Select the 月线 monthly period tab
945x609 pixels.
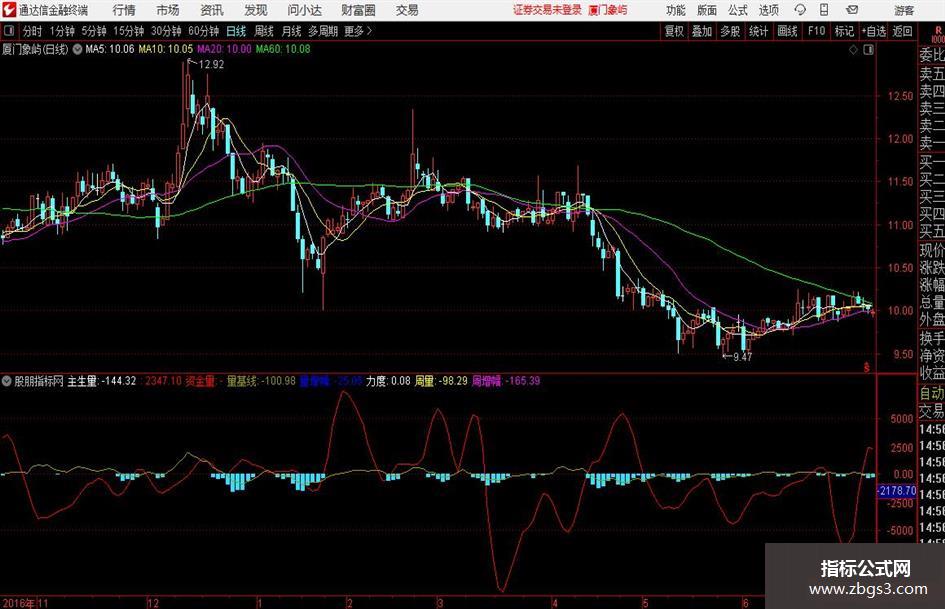click(x=292, y=31)
